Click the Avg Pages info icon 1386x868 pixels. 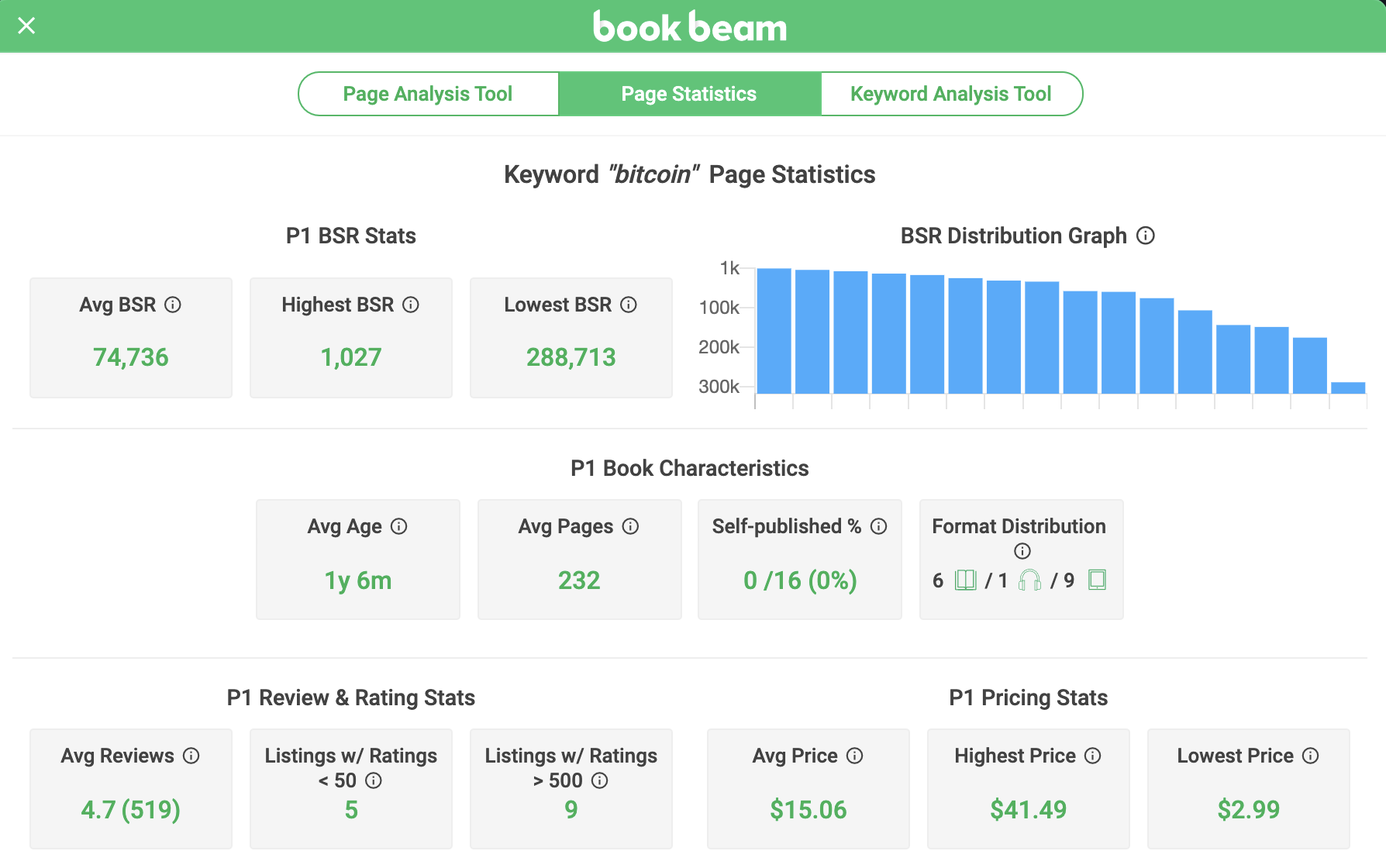tap(631, 527)
